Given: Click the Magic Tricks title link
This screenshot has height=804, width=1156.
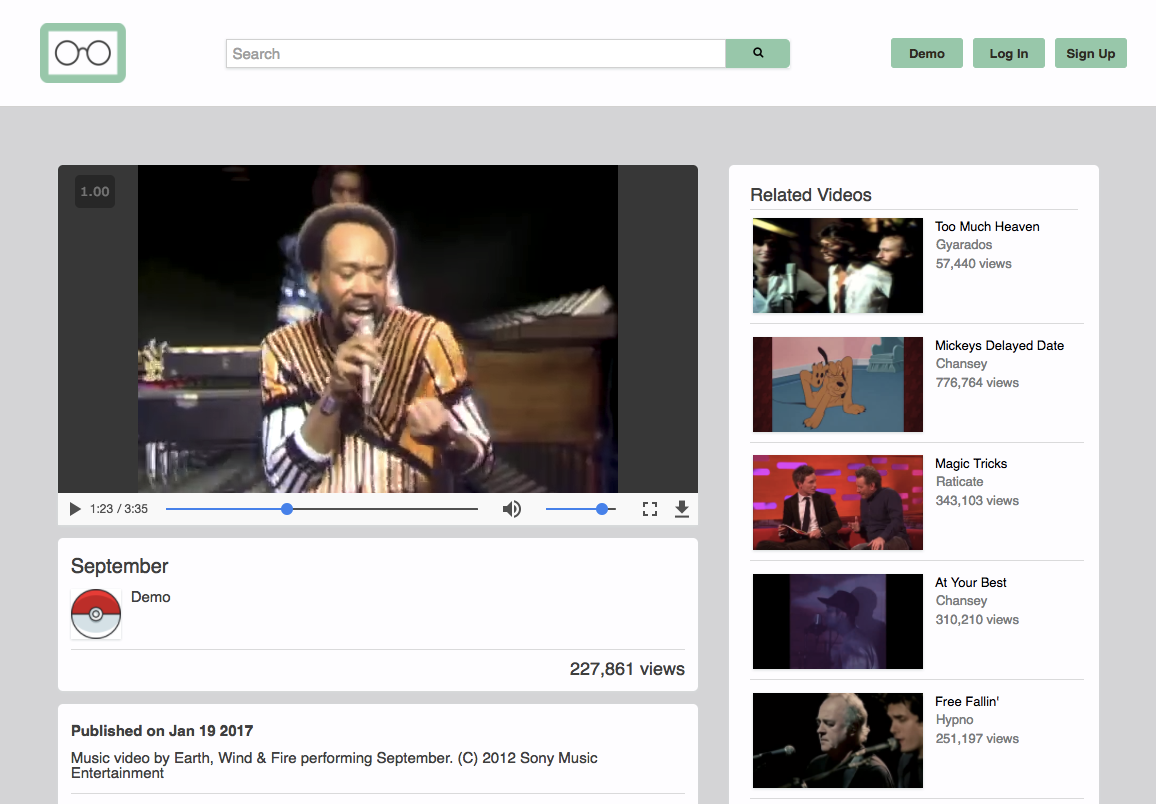Looking at the screenshot, I should click(971, 464).
